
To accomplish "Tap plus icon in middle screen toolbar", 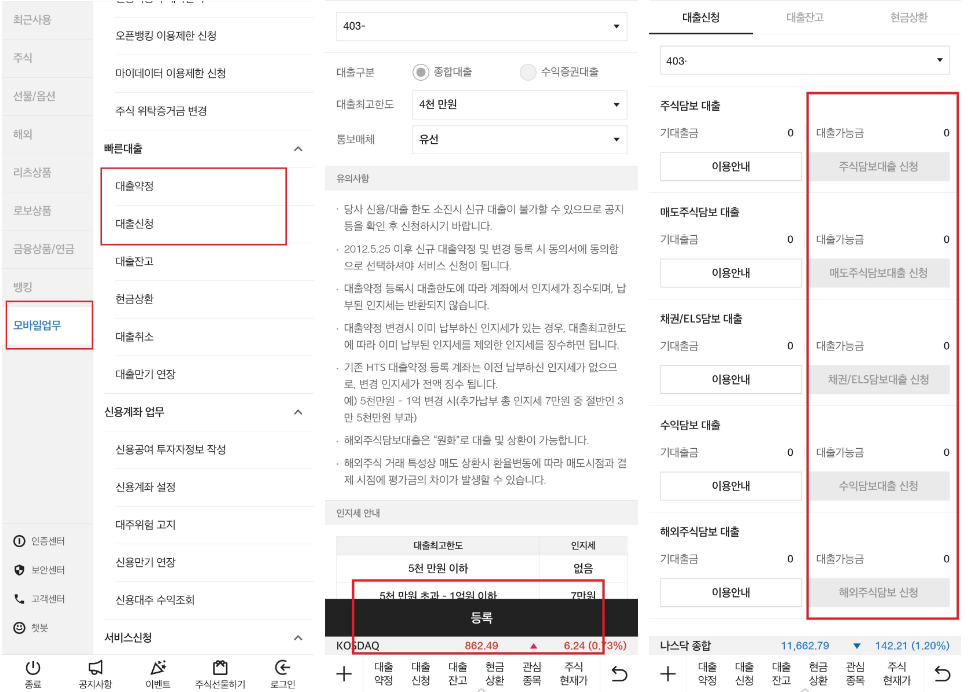I will pos(344,673).
